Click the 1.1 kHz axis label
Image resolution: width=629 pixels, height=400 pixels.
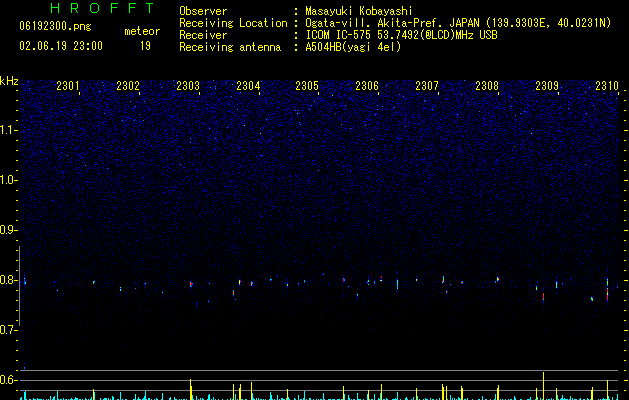[9, 130]
